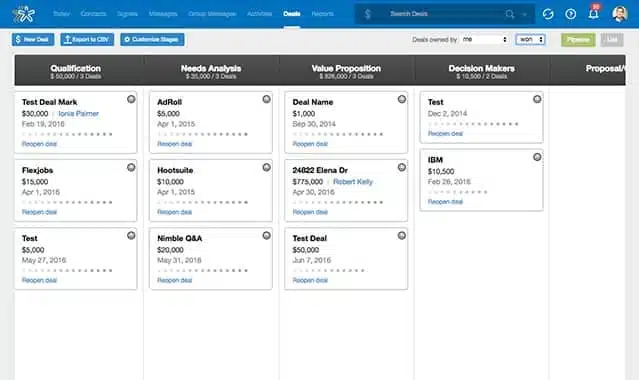639x380 pixels.
Task: Click circle icon on Flexjobs card
Action: coord(131,167)
